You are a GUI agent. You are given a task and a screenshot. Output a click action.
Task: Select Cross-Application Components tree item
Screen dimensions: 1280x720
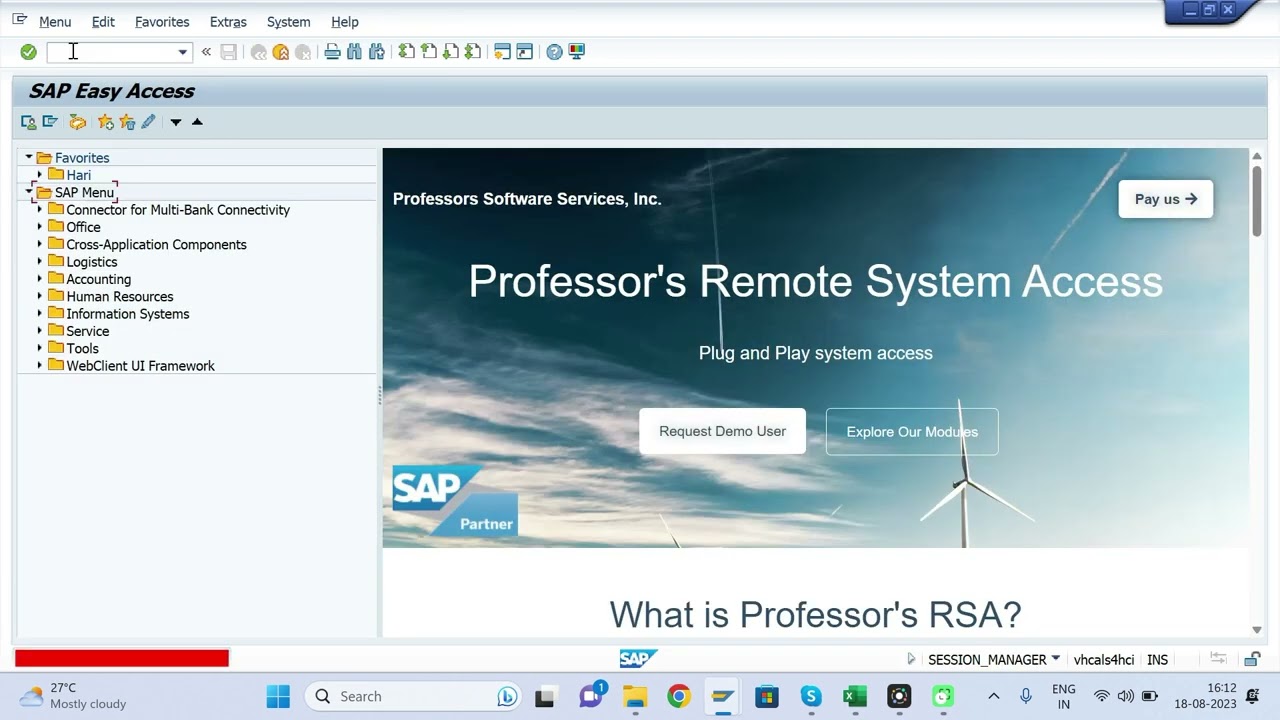(156, 244)
